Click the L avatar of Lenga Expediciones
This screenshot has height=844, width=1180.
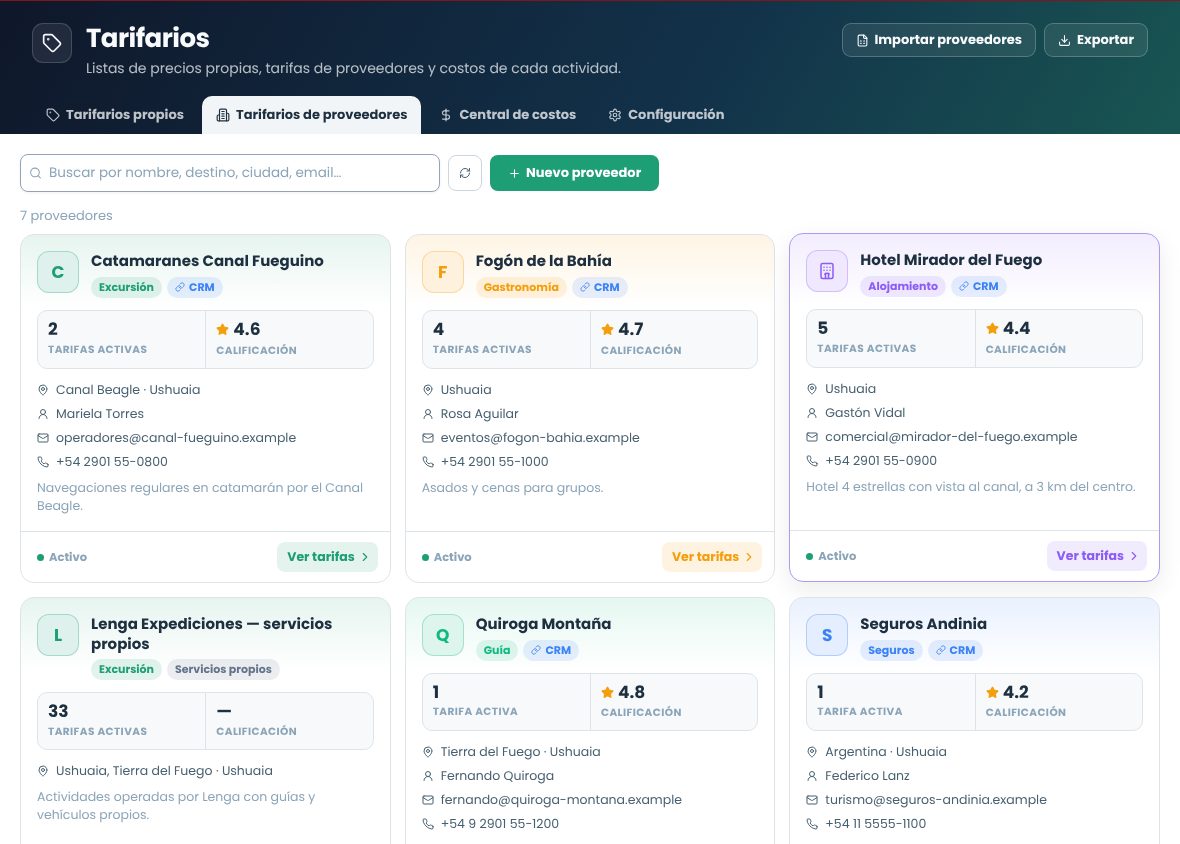click(58, 635)
